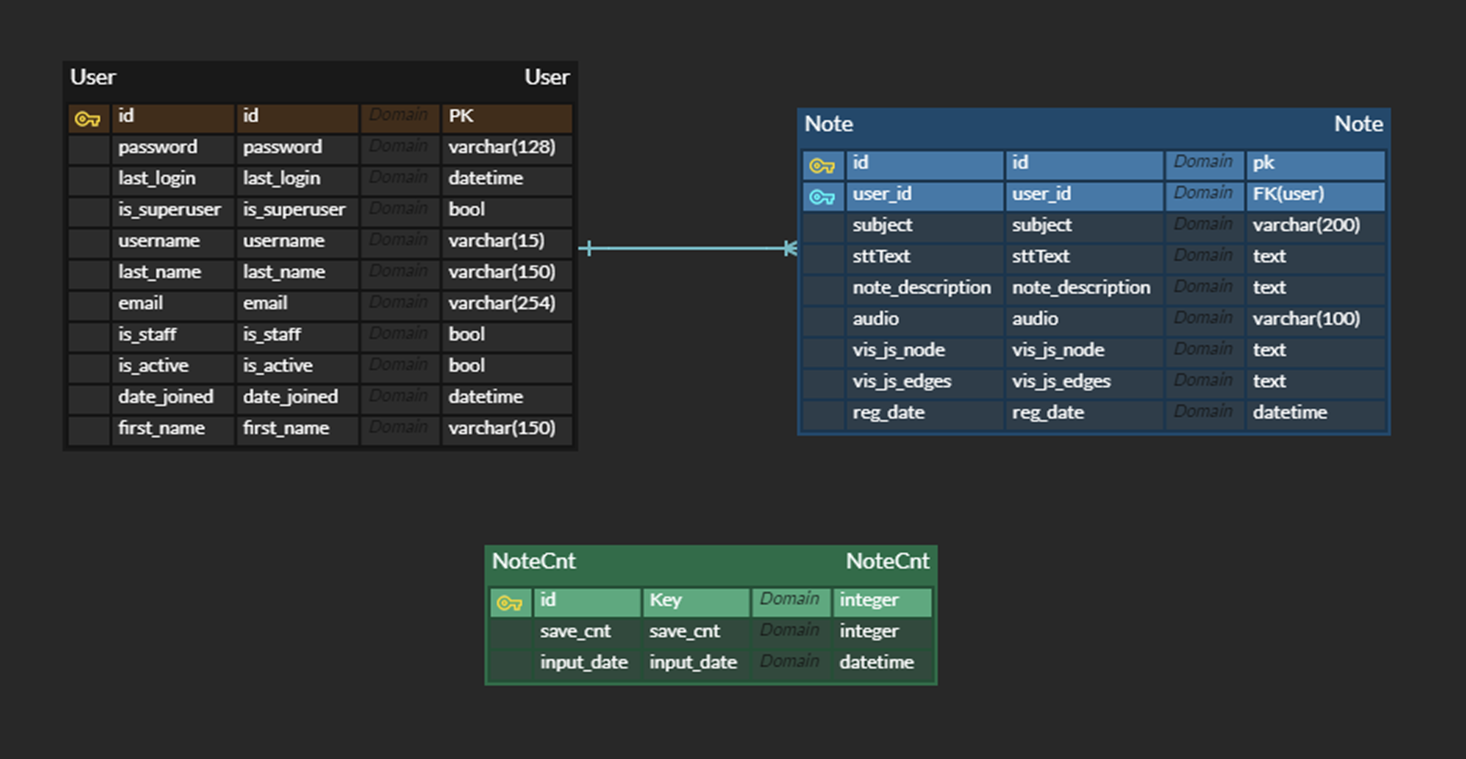This screenshot has height=759, width=1466.
Task: Select the Key cell in NoteCnt table
Action: (x=696, y=601)
